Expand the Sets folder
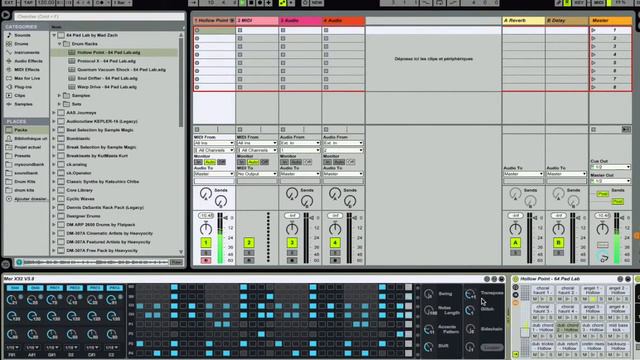Image resolution: width=640 pixels, height=360 pixels. pos(60,104)
